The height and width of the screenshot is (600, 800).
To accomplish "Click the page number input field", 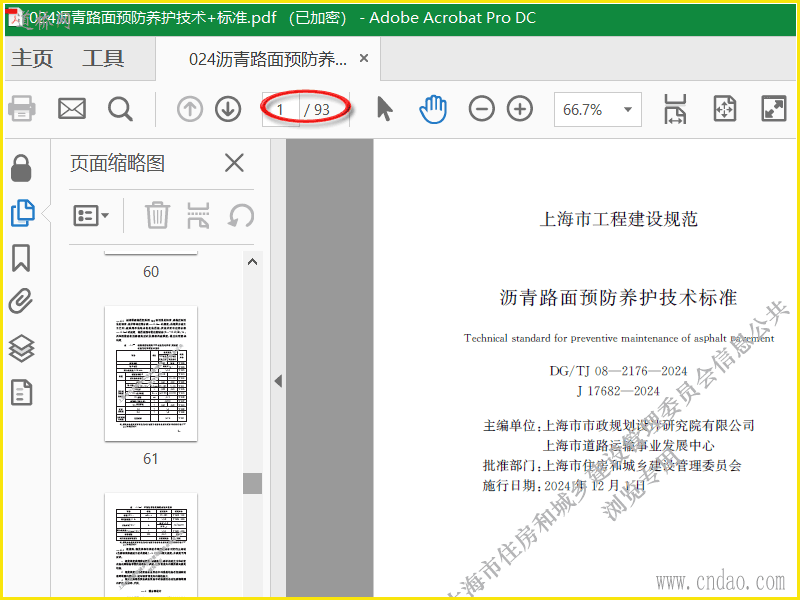I will click(x=281, y=109).
